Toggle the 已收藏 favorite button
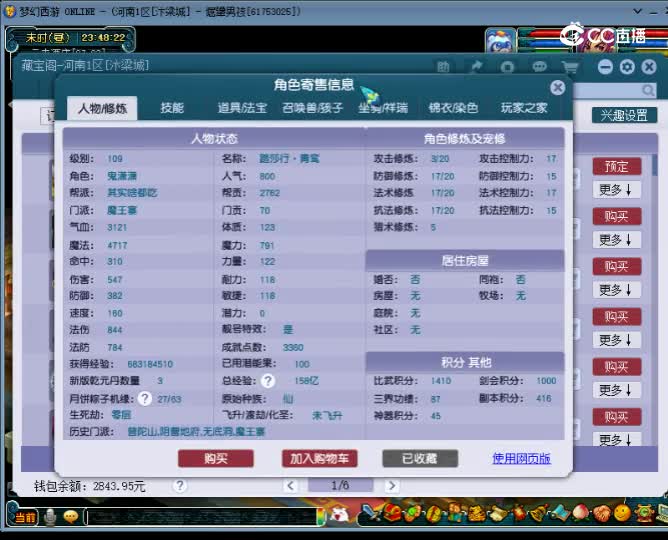 click(420, 458)
